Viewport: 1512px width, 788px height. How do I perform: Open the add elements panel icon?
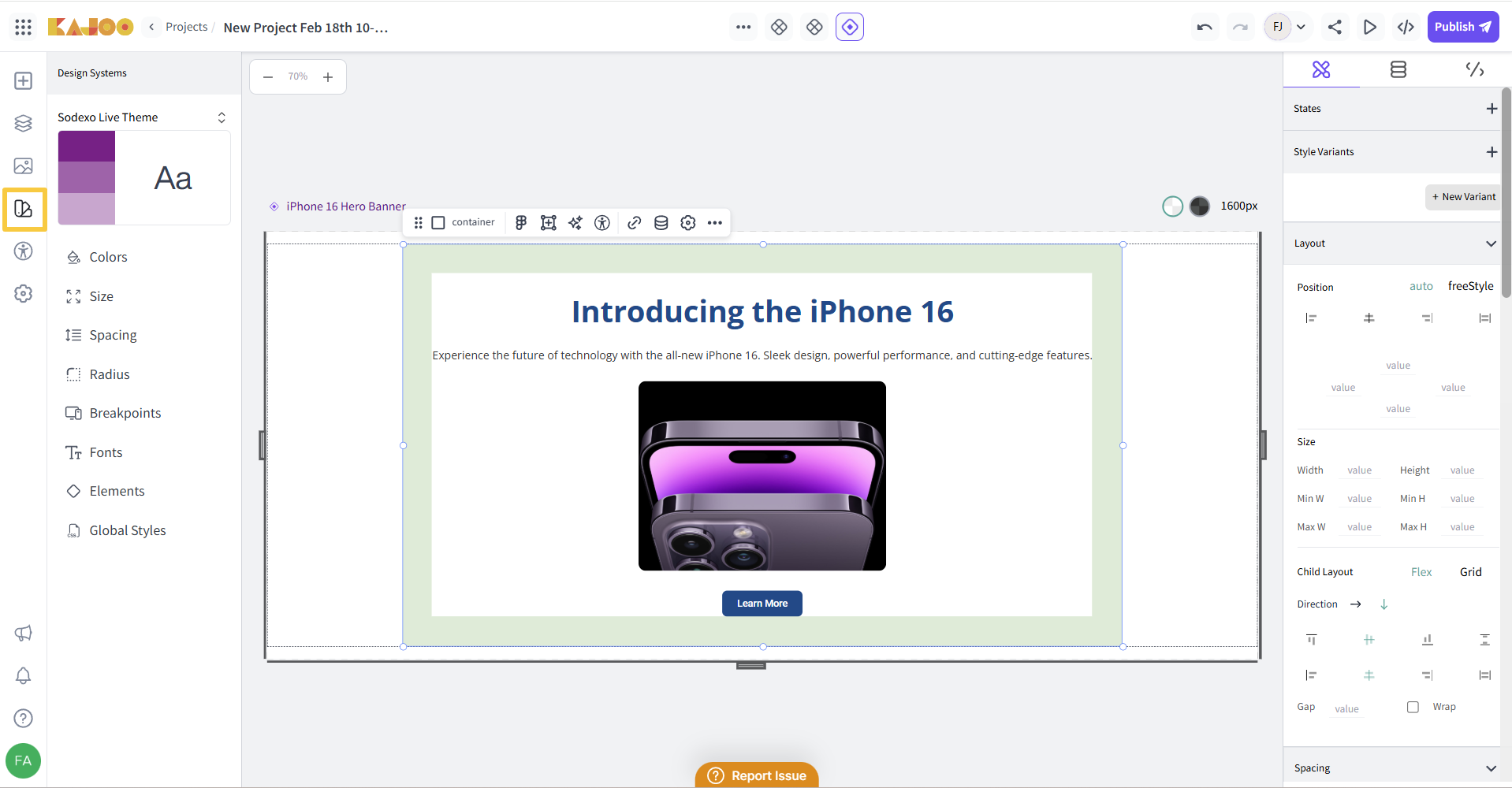24,81
